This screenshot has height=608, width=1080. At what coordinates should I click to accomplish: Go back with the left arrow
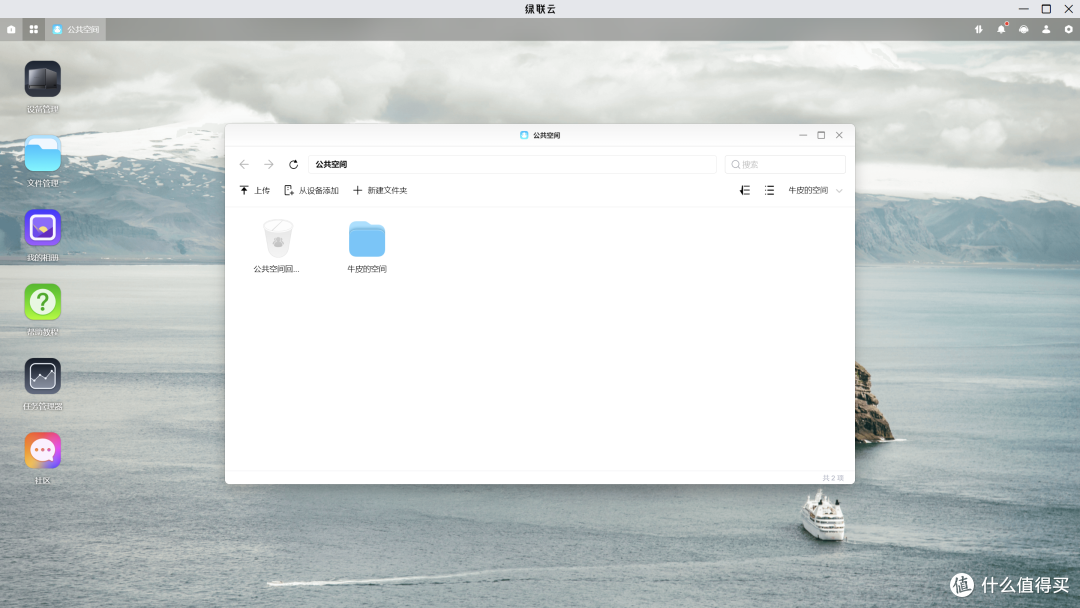[244, 165]
